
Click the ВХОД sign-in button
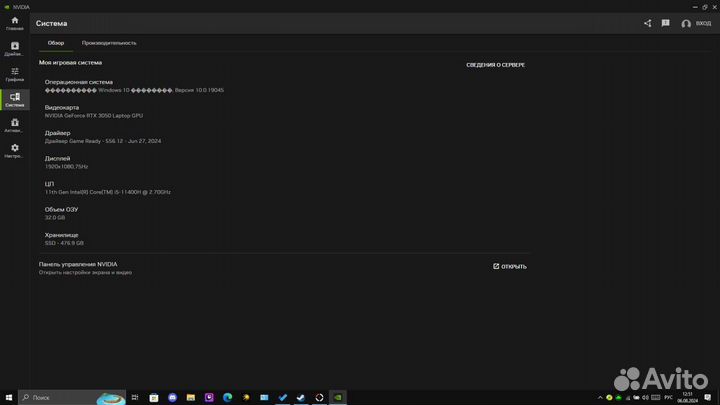[x=703, y=23]
